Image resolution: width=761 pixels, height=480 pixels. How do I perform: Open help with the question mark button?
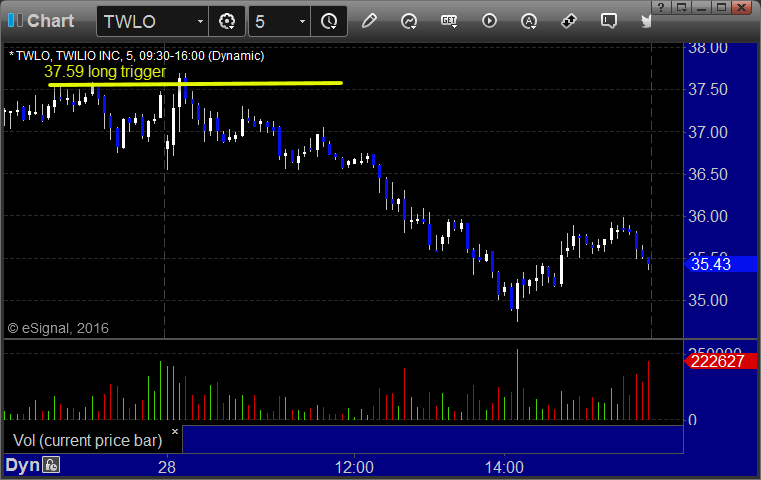pos(661,7)
